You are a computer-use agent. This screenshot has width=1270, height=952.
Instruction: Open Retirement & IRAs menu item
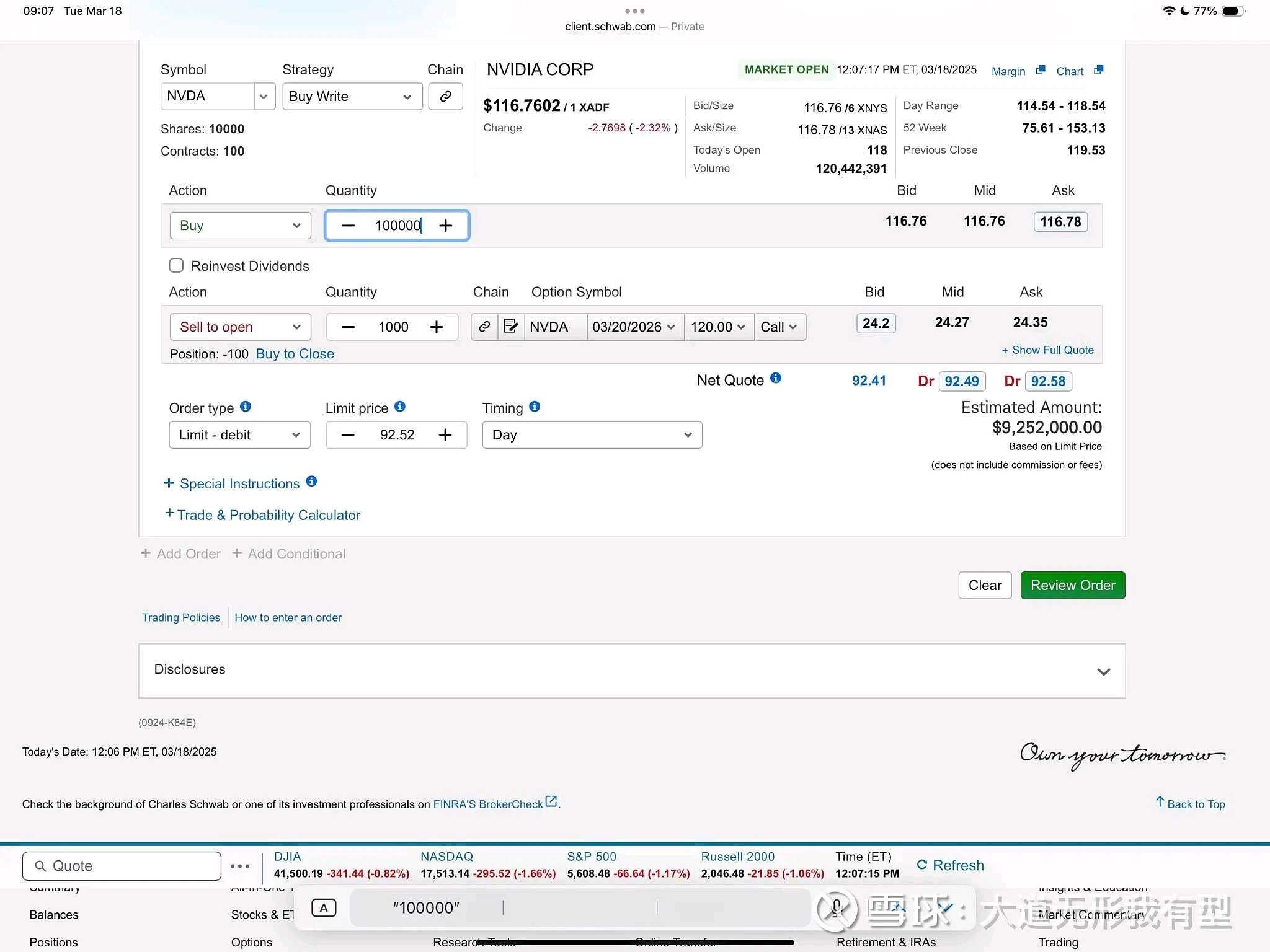point(886,942)
